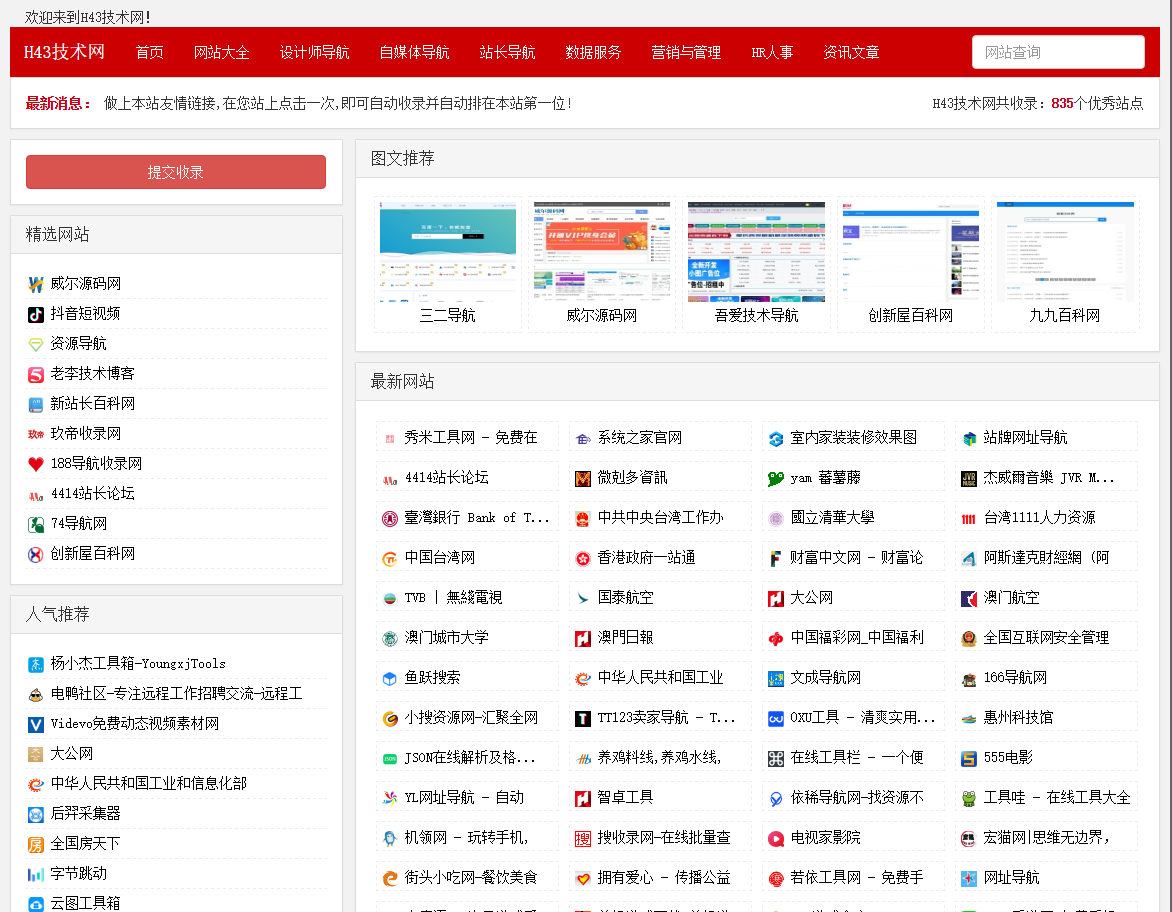Open the 首页 home menu item
Image resolution: width=1172 pixels, height=912 pixels.
[x=150, y=52]
